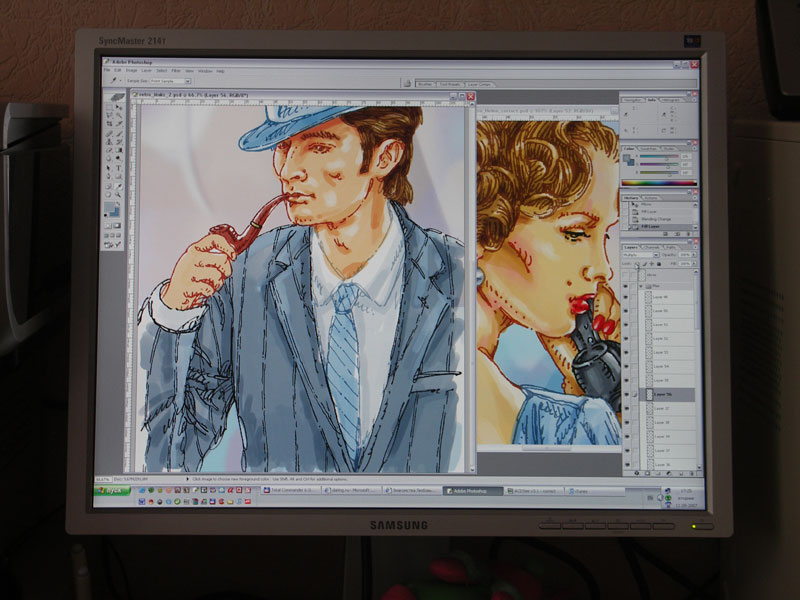Switch to ACDSee in the taskbar
Image resolution: width=800 pixels, height=600 pixels.
click(x=535, y=491)
